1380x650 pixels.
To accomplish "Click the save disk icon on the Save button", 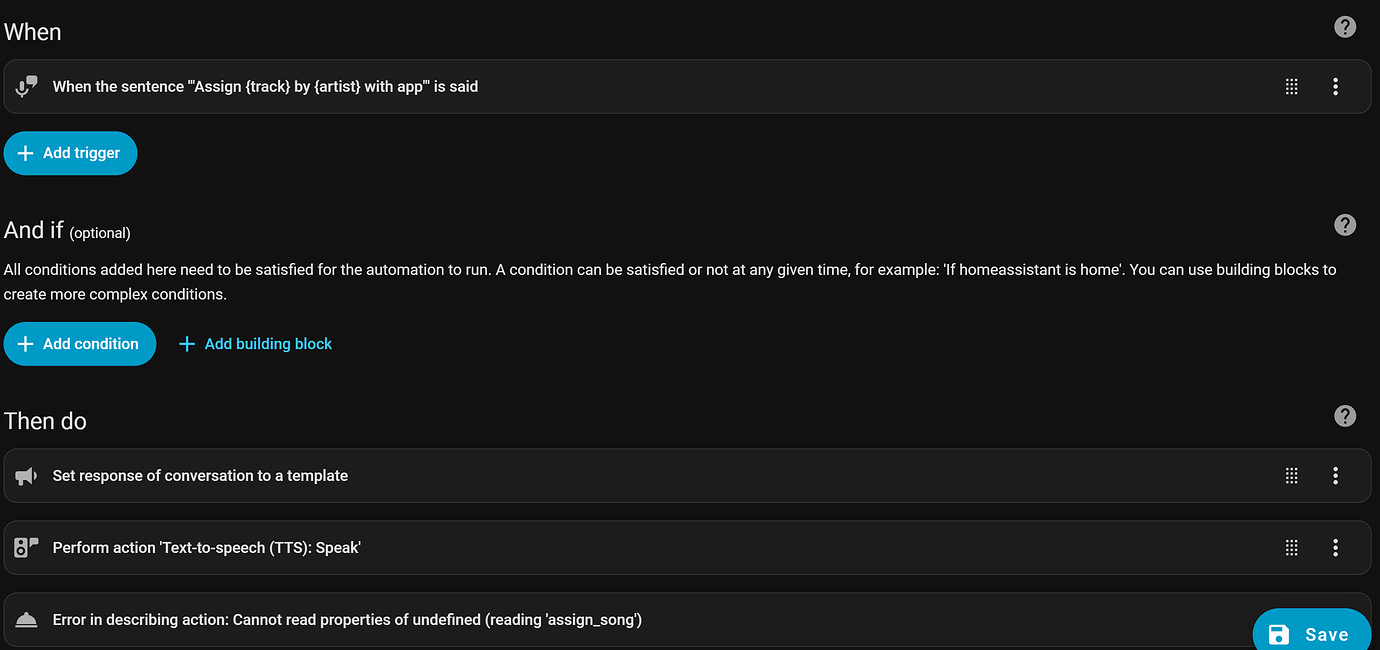I will click(1279, 634).
